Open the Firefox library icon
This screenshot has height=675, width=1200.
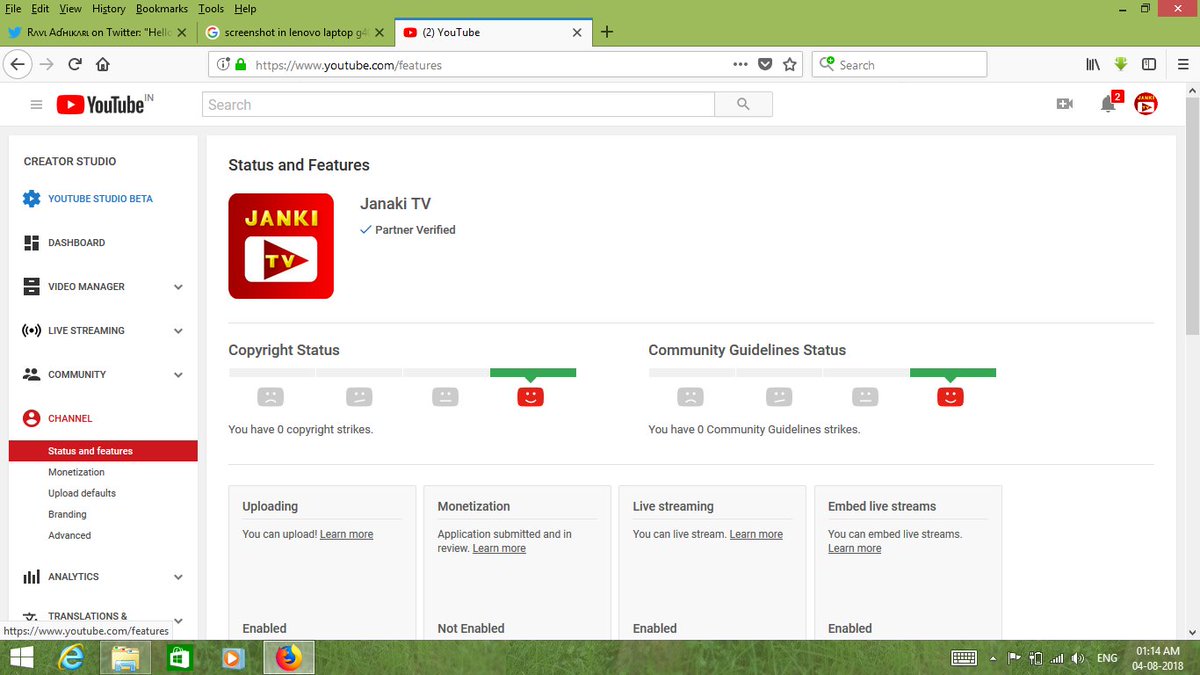point(1093,64)
